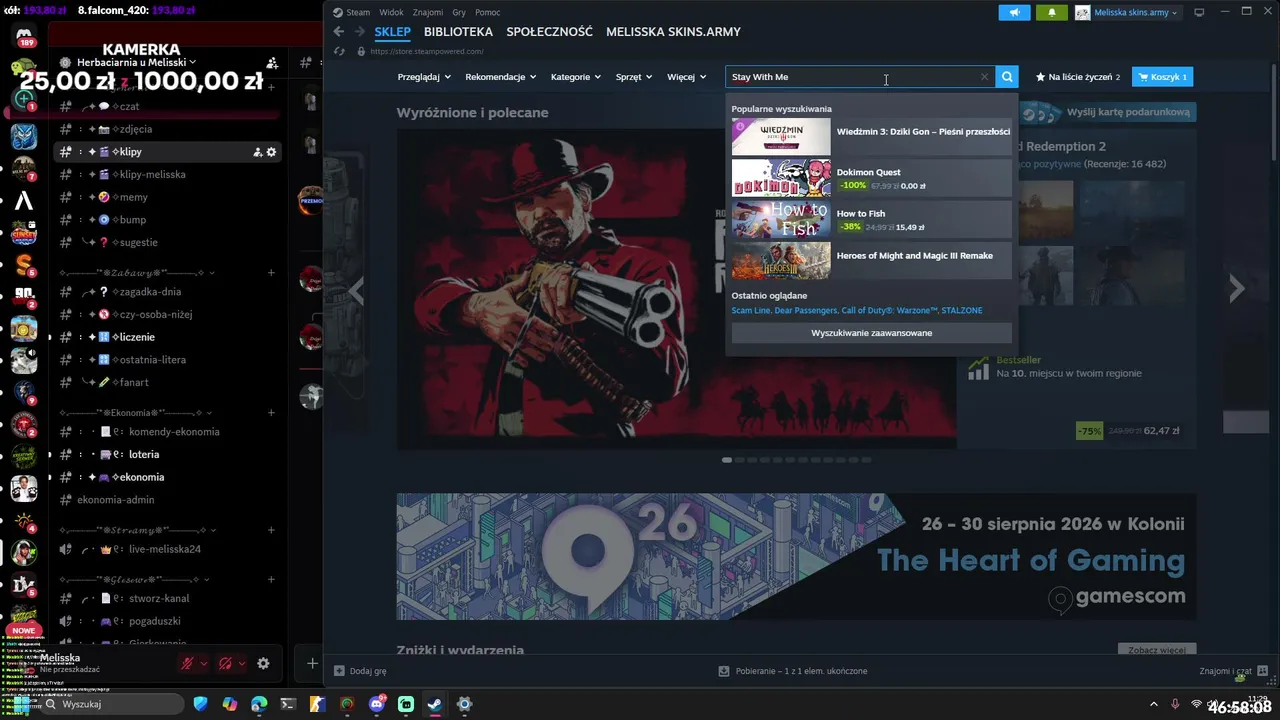This screenshot has height=720, width=1280.
Task: Open Na liście życzeń wishlist
Action: tap(1078, 77)
